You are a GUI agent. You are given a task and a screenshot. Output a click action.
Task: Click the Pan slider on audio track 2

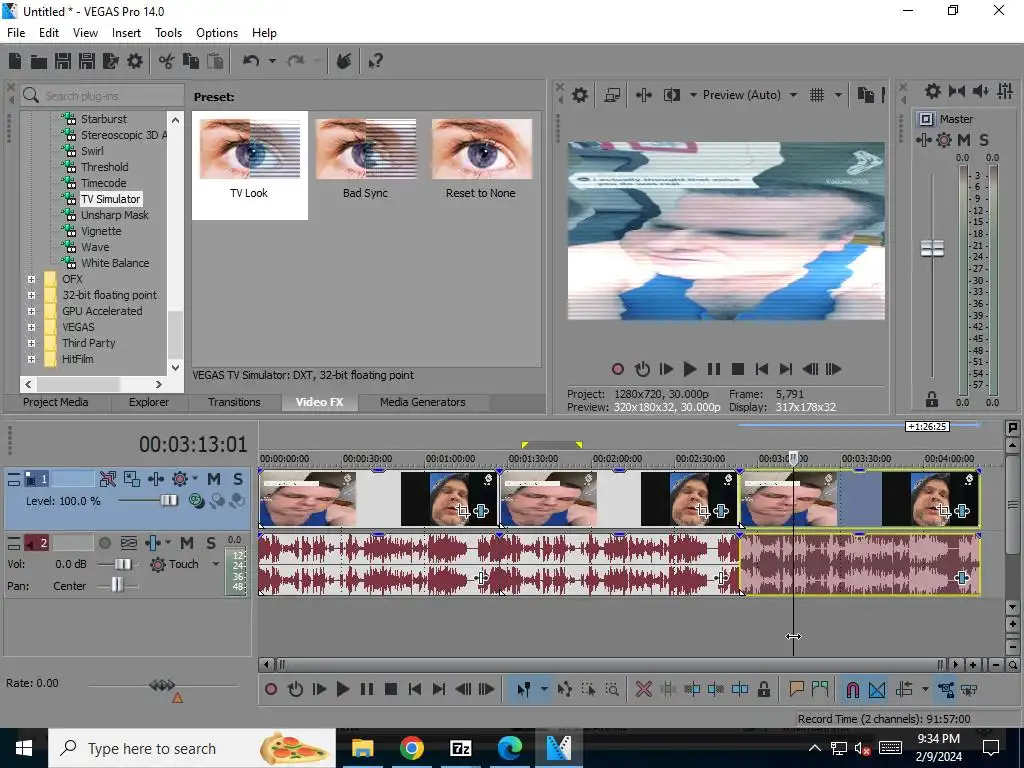click(x=116, y=586)
